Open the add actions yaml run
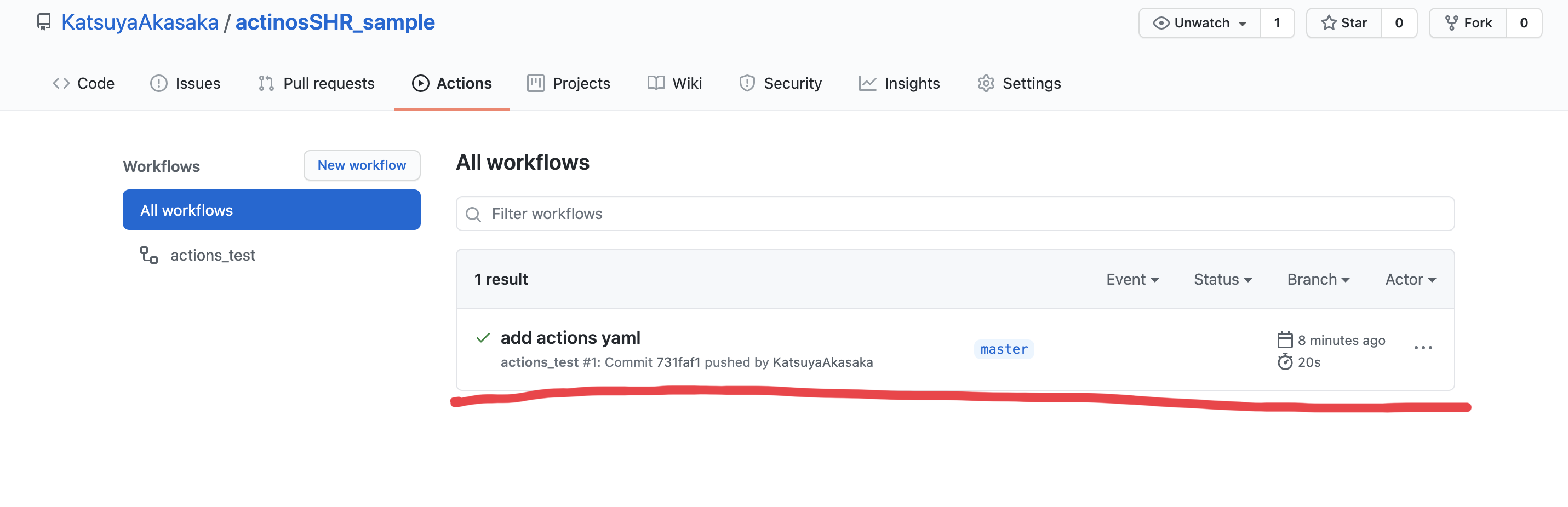 (x=570, y=338)
